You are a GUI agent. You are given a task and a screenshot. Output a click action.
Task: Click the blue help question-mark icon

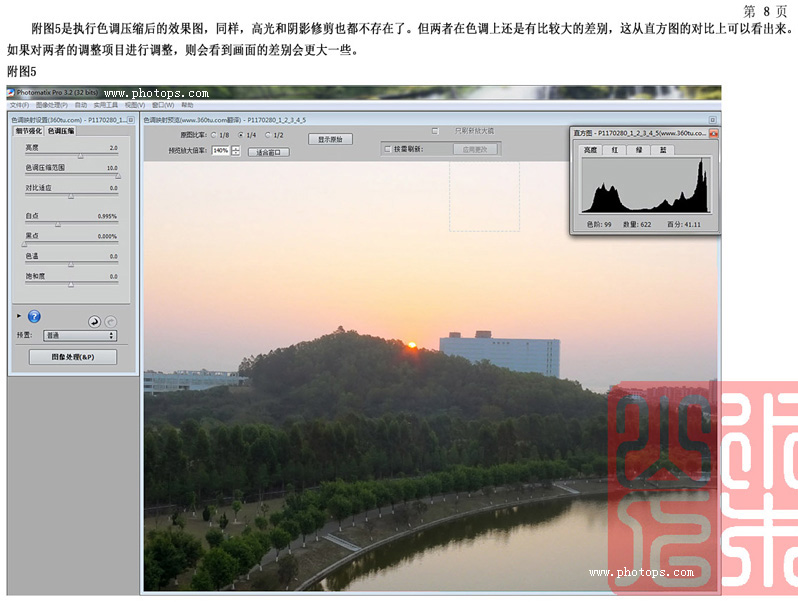pos(34,317)
